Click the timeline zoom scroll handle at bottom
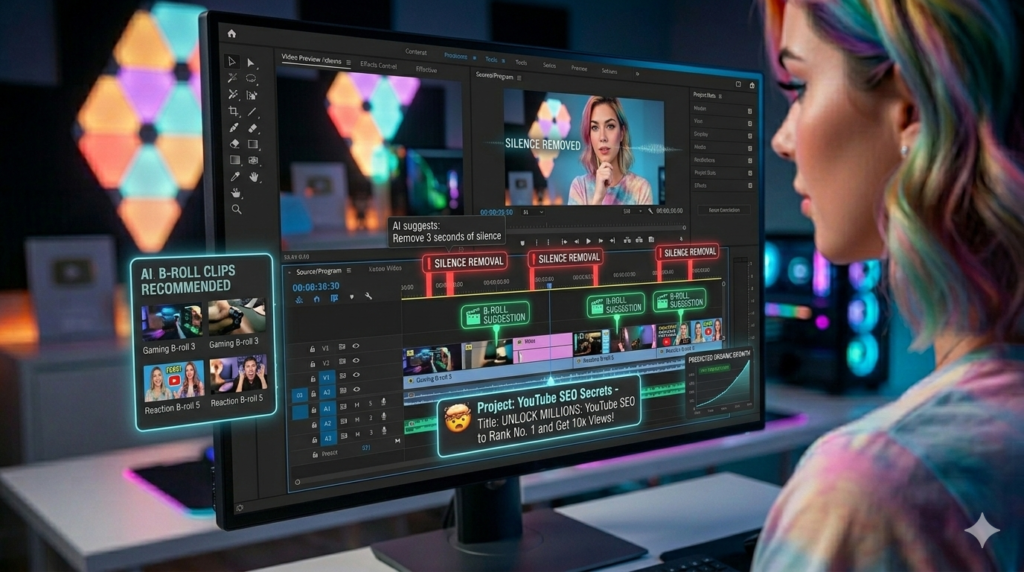The height and width of the screenshot is (572, 1024). point(298,482)
